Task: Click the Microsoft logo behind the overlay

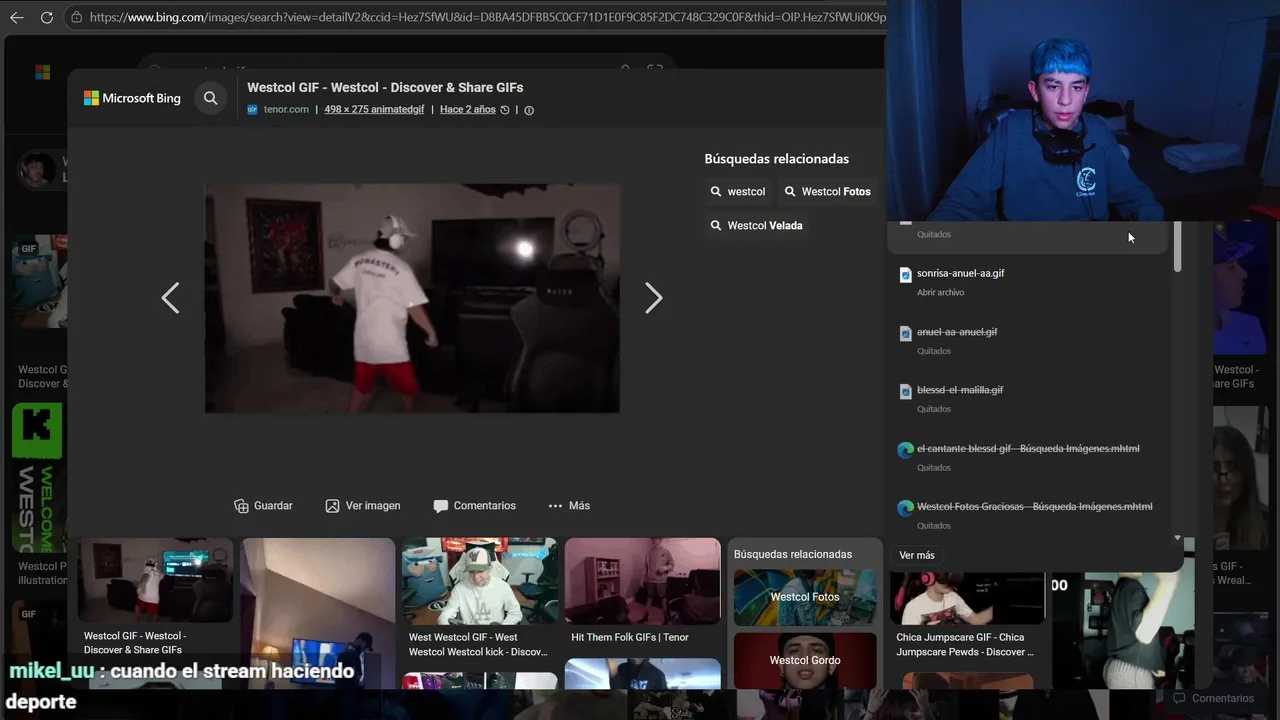Action: [42, 72]
